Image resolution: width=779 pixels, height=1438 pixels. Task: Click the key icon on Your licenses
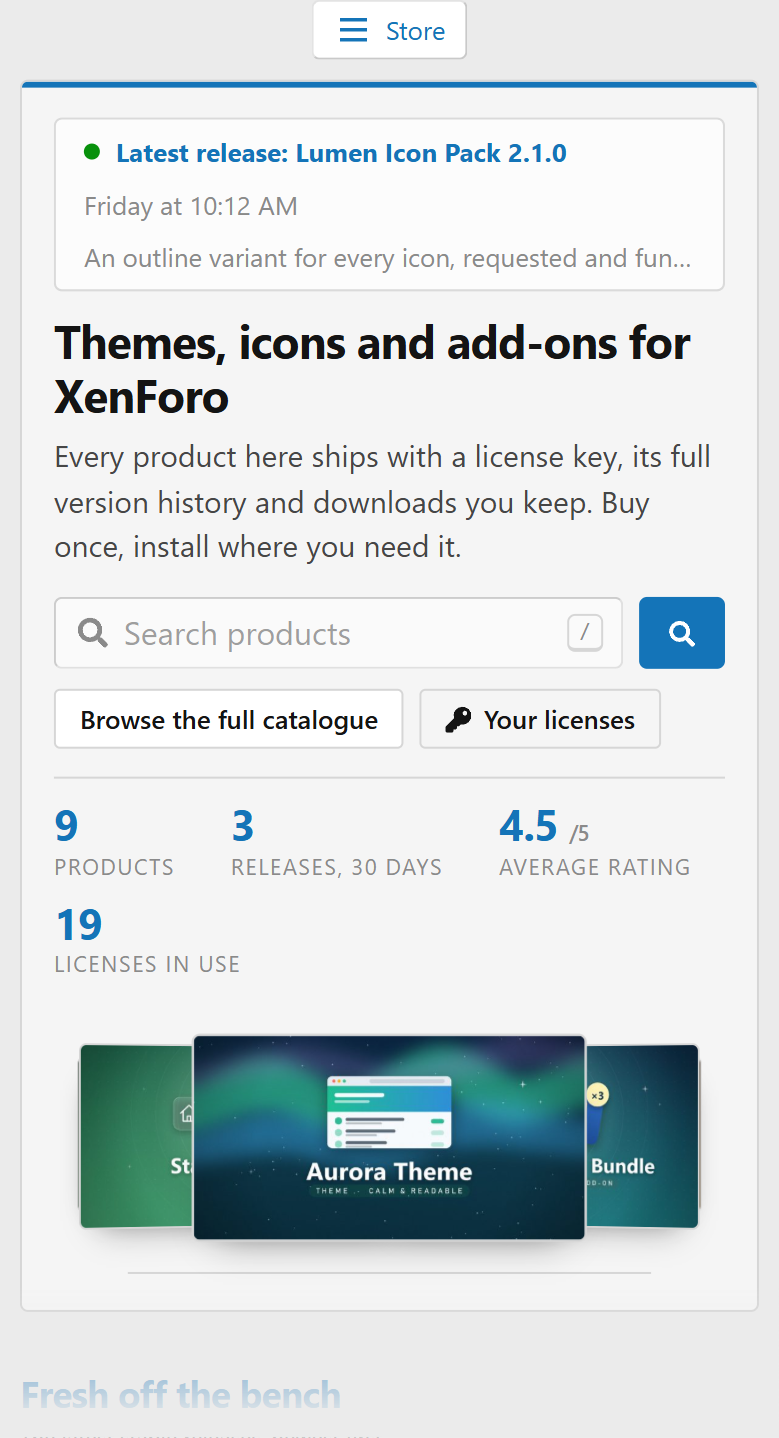(x=458, y=720)
